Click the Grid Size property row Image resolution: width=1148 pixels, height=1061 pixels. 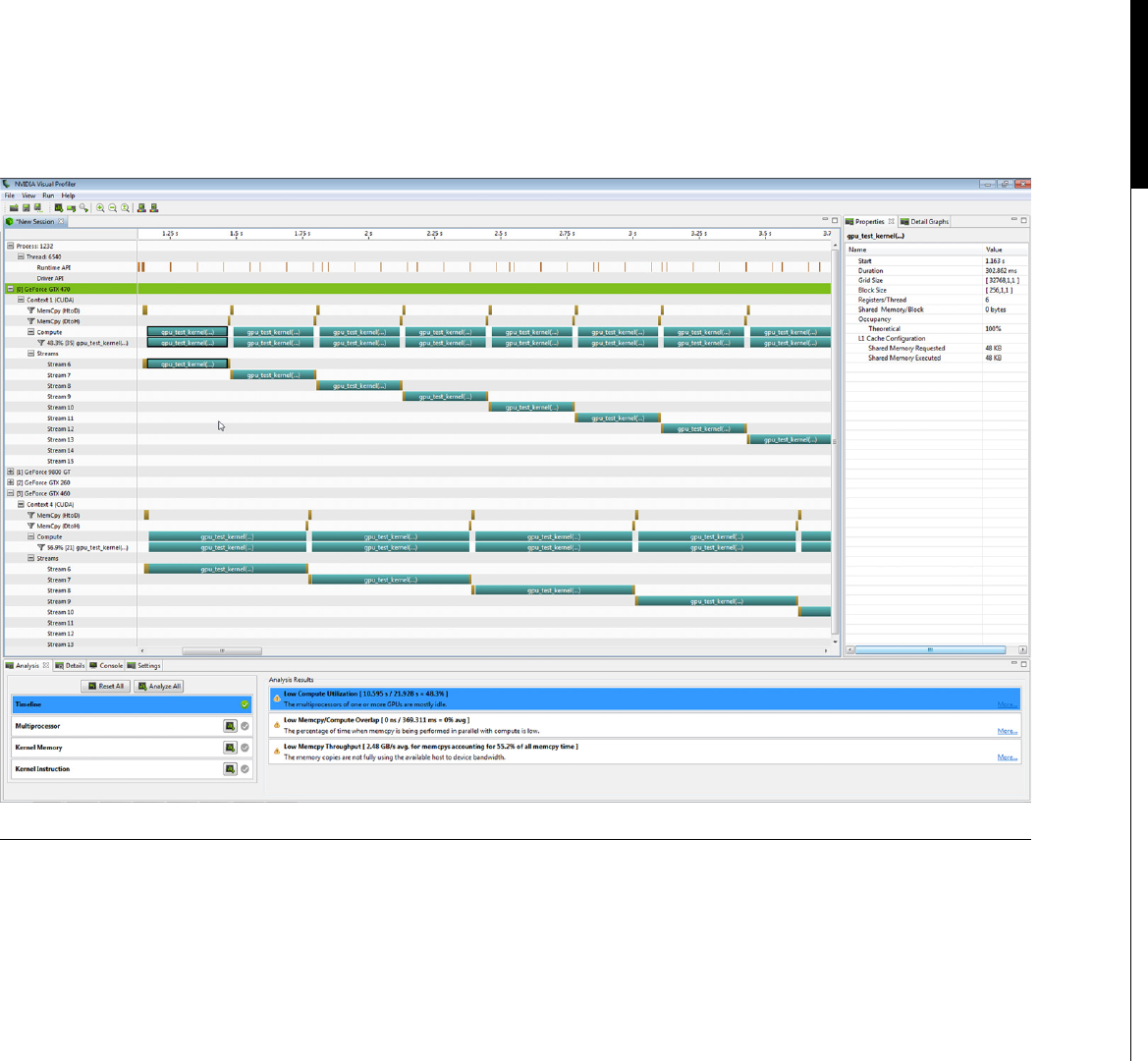click(x=937, y=280)
